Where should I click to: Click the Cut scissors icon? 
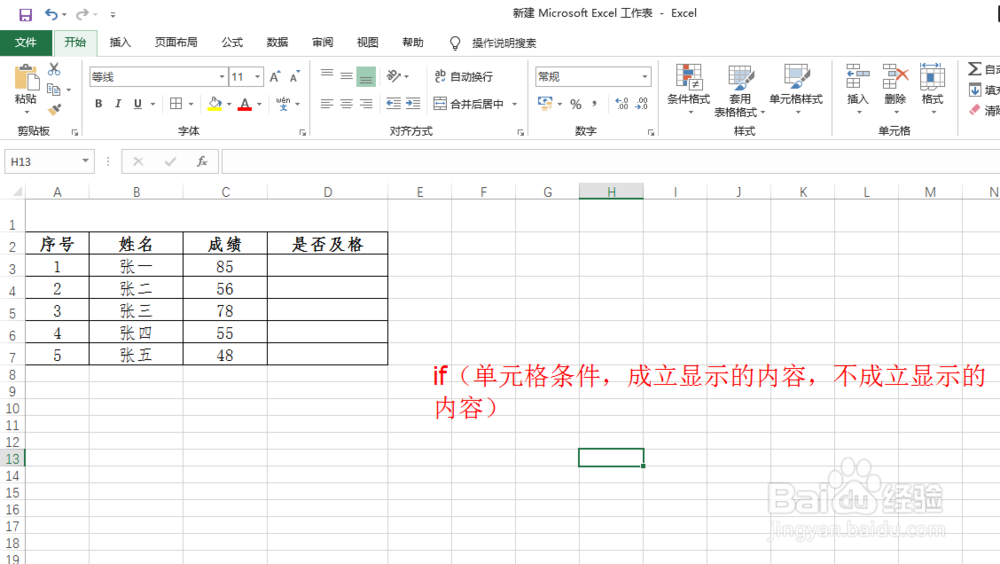click(x=54, y=69)
